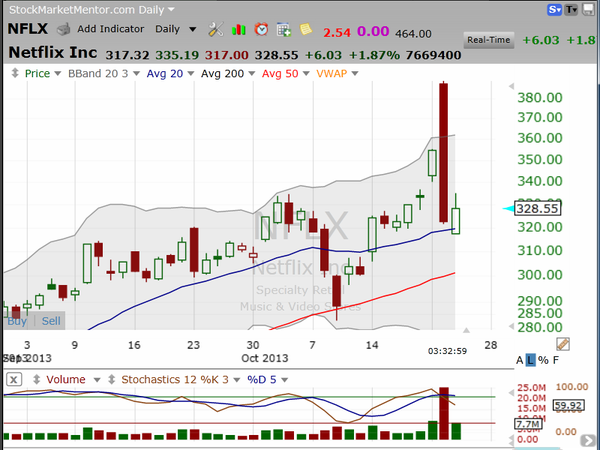Open the alarm clock alert icon

click(x=261, y=29)
